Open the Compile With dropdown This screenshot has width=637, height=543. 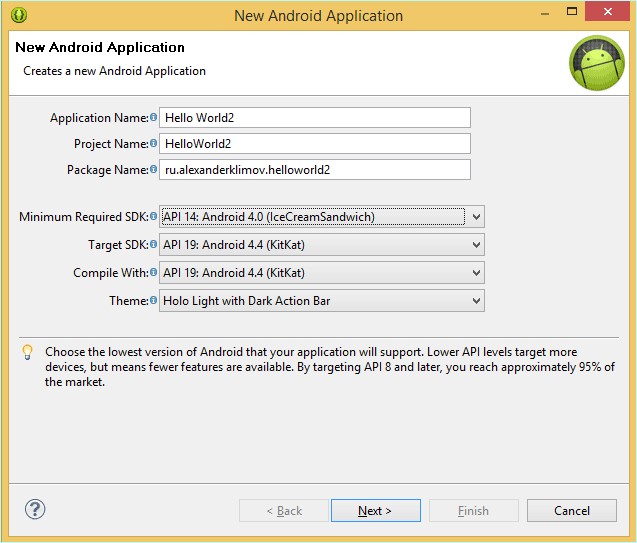tap(321, 273)
